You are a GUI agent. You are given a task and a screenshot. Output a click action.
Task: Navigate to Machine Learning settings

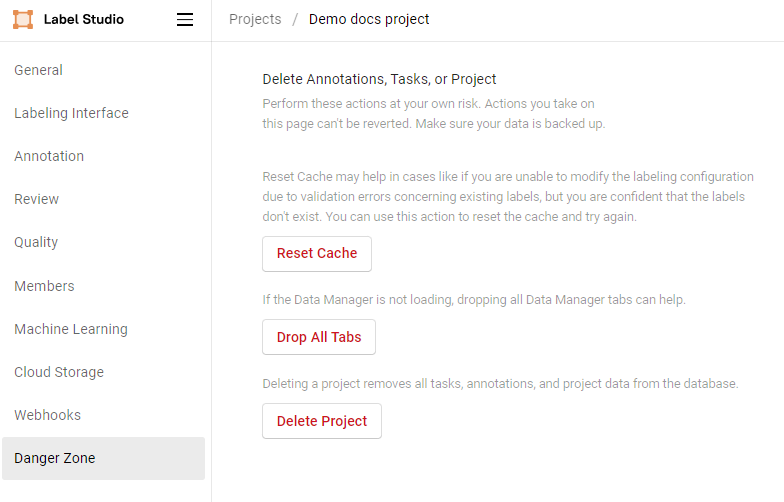pyautogui.click(x=71, y=329)
